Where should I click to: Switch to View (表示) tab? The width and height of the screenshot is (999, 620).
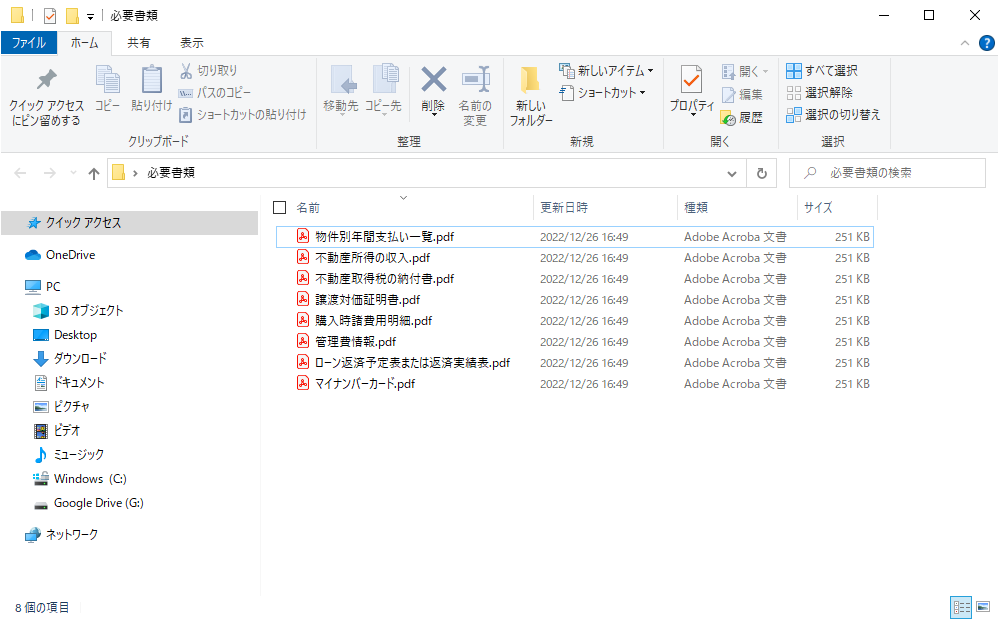coord(191,43)
